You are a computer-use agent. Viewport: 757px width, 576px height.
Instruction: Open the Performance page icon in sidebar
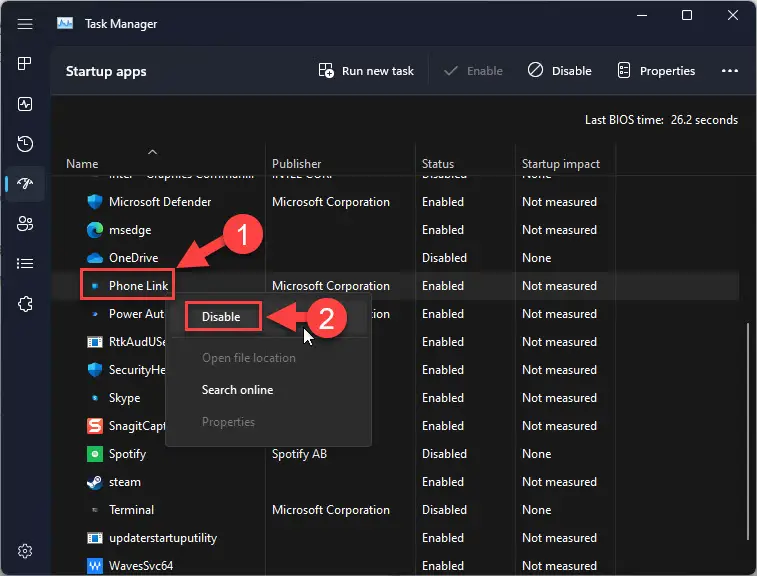[25, 104]
